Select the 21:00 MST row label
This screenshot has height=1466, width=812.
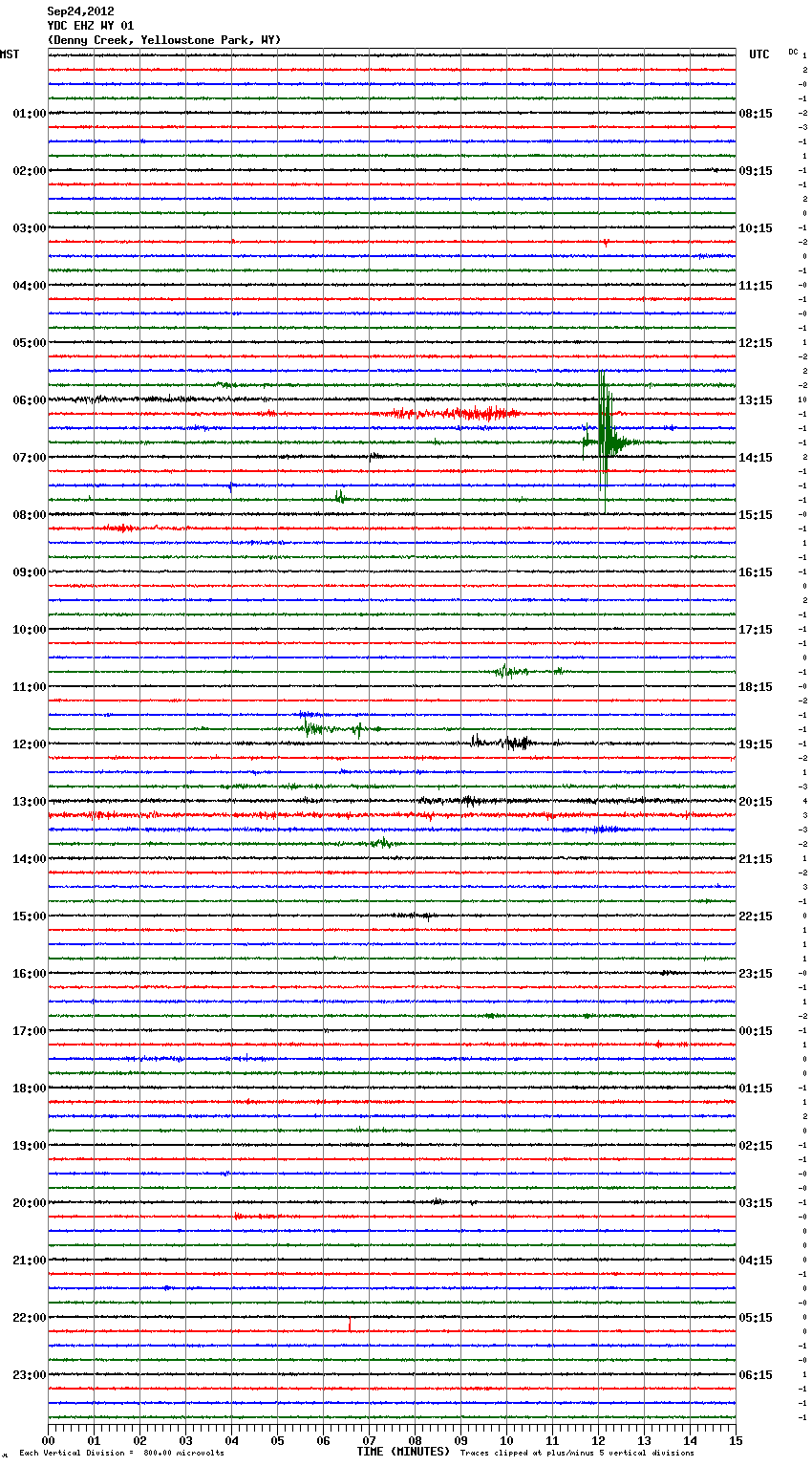tap(30, 1261)
